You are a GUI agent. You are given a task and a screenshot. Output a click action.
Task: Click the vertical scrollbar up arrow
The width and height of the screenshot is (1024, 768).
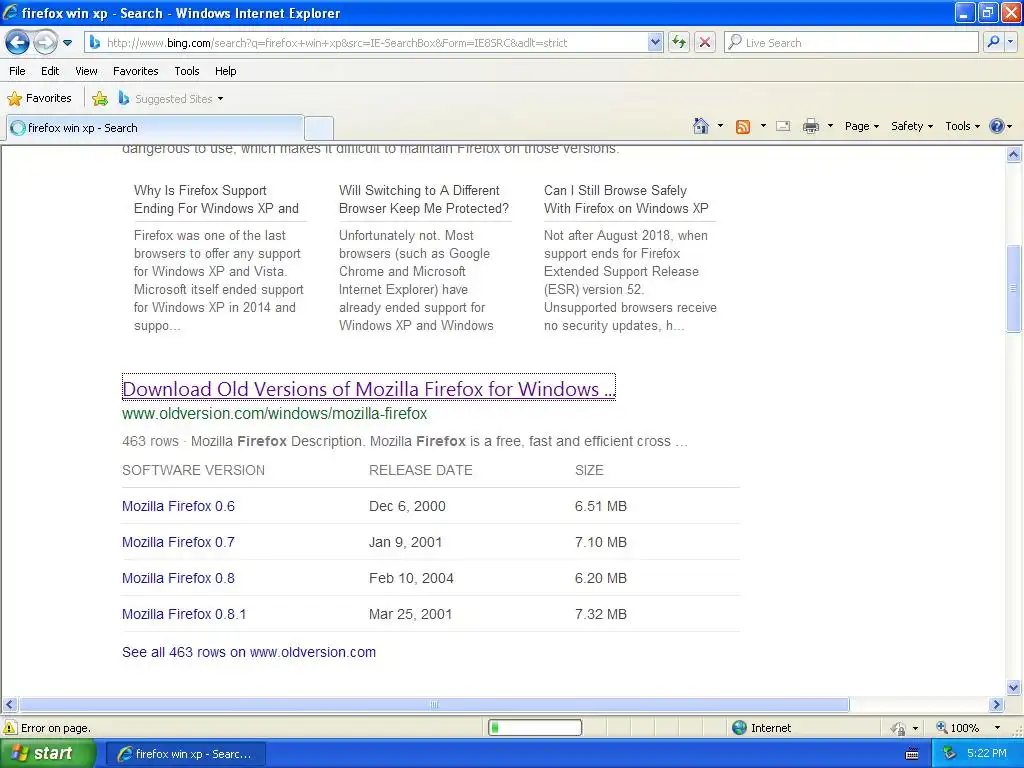(1014, 155)
